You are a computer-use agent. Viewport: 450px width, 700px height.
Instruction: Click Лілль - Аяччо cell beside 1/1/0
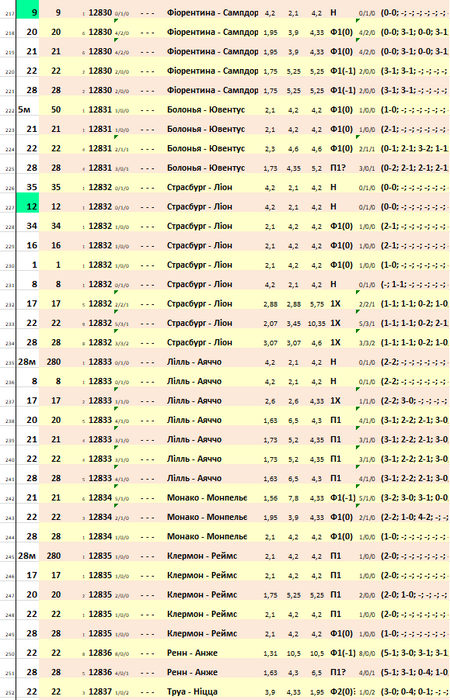(194, 400)
